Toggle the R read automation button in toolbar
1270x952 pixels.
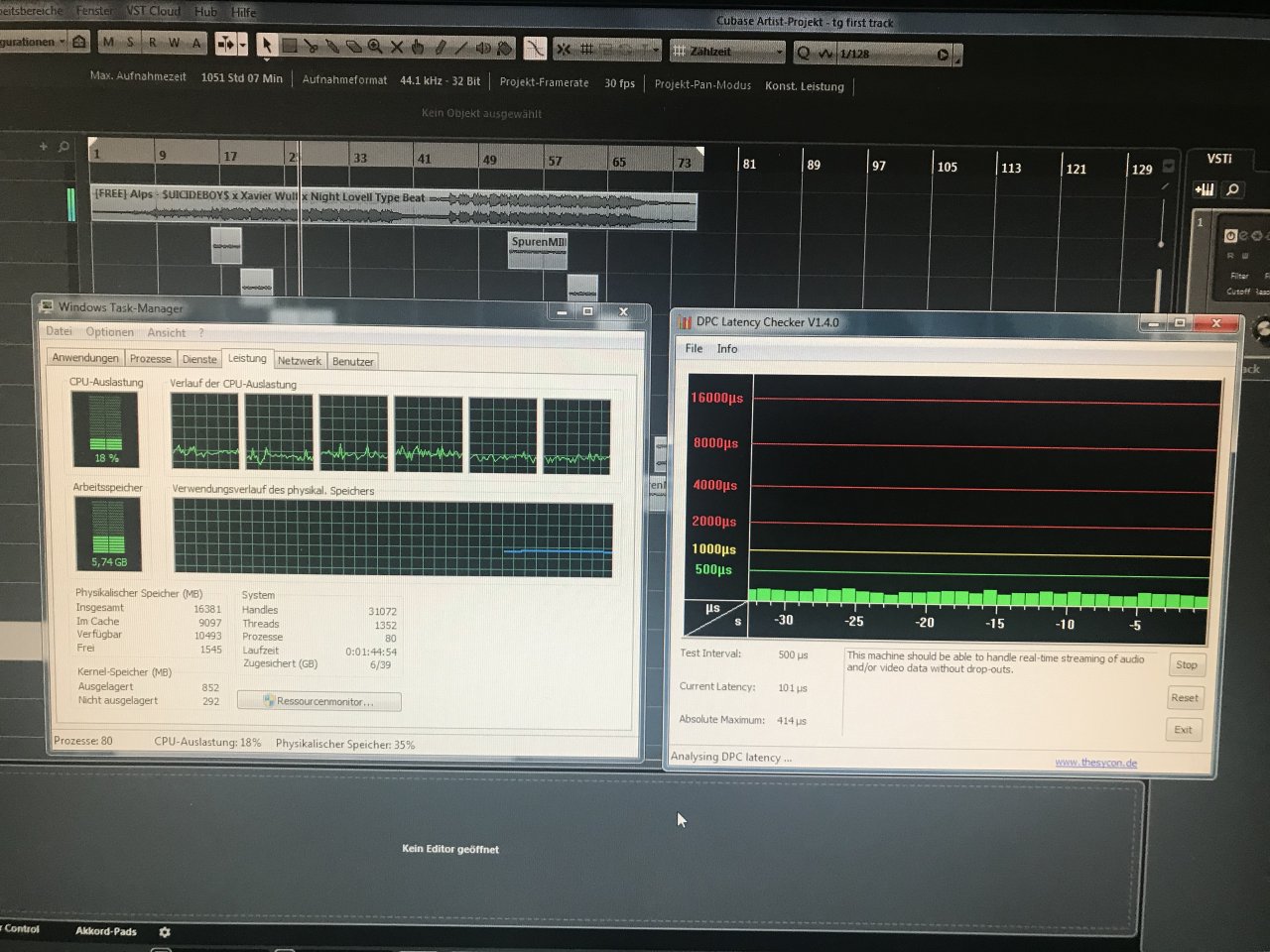point(152,43)
